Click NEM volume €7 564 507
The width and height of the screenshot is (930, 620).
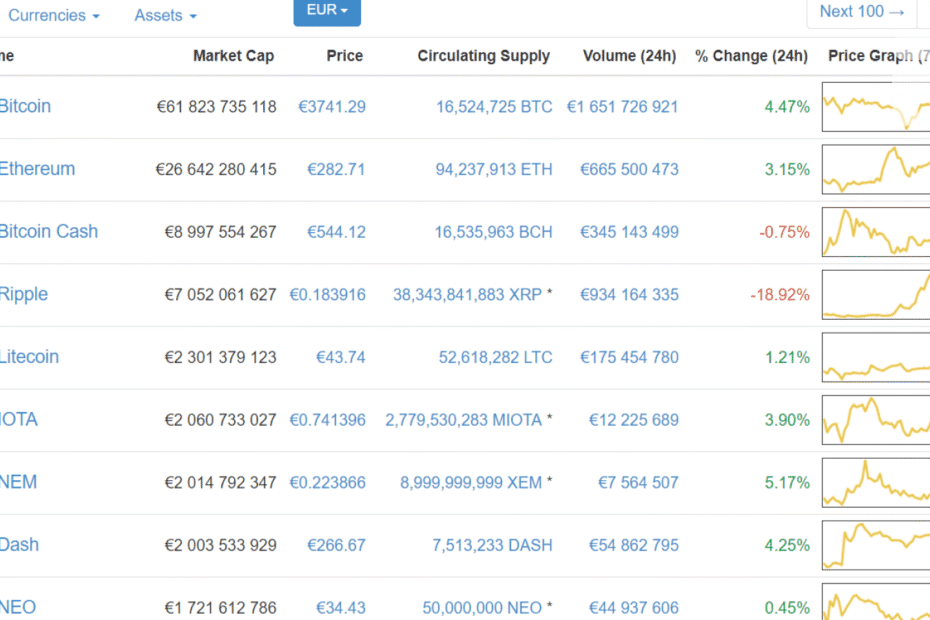coord(638,482)
